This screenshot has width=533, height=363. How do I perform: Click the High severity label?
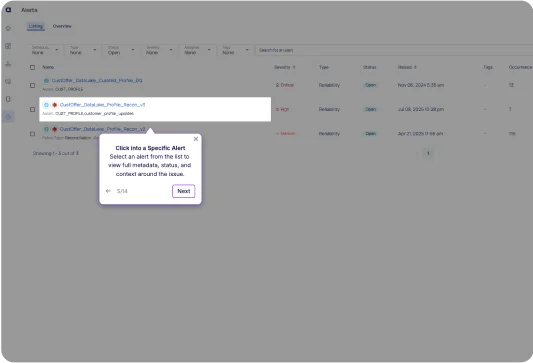(282, 109)
